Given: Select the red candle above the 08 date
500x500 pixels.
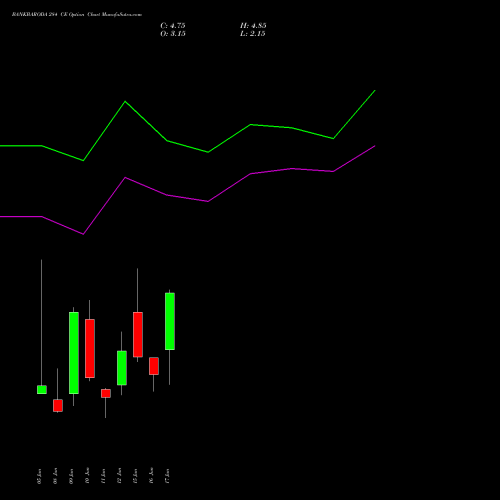Looking at the screenshot, I should pos(58,405).
